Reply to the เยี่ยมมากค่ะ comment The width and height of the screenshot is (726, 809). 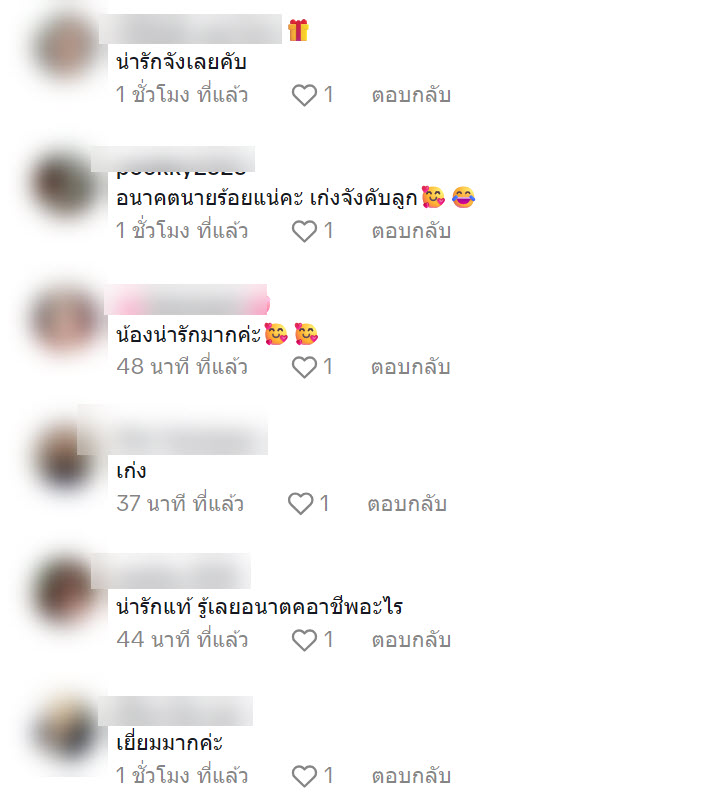[x=411, y=776]
